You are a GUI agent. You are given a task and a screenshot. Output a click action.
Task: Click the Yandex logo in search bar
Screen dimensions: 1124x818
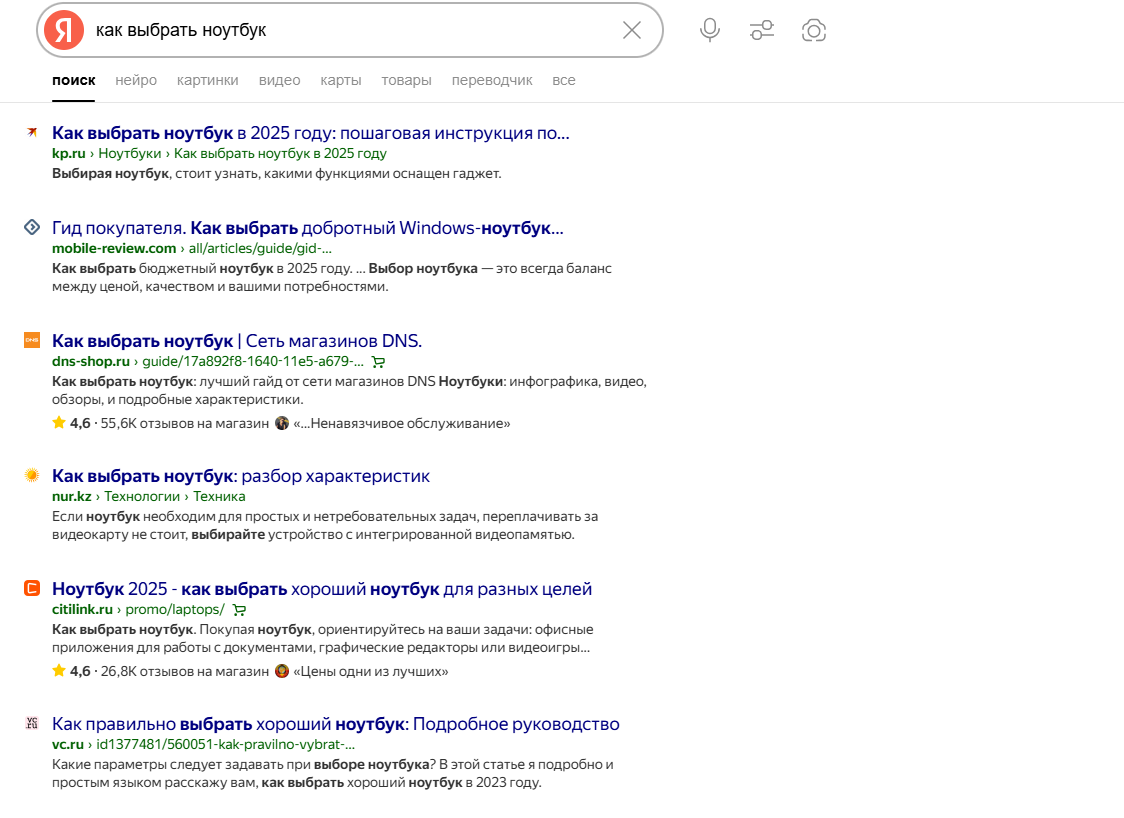(x=64, y=30)
